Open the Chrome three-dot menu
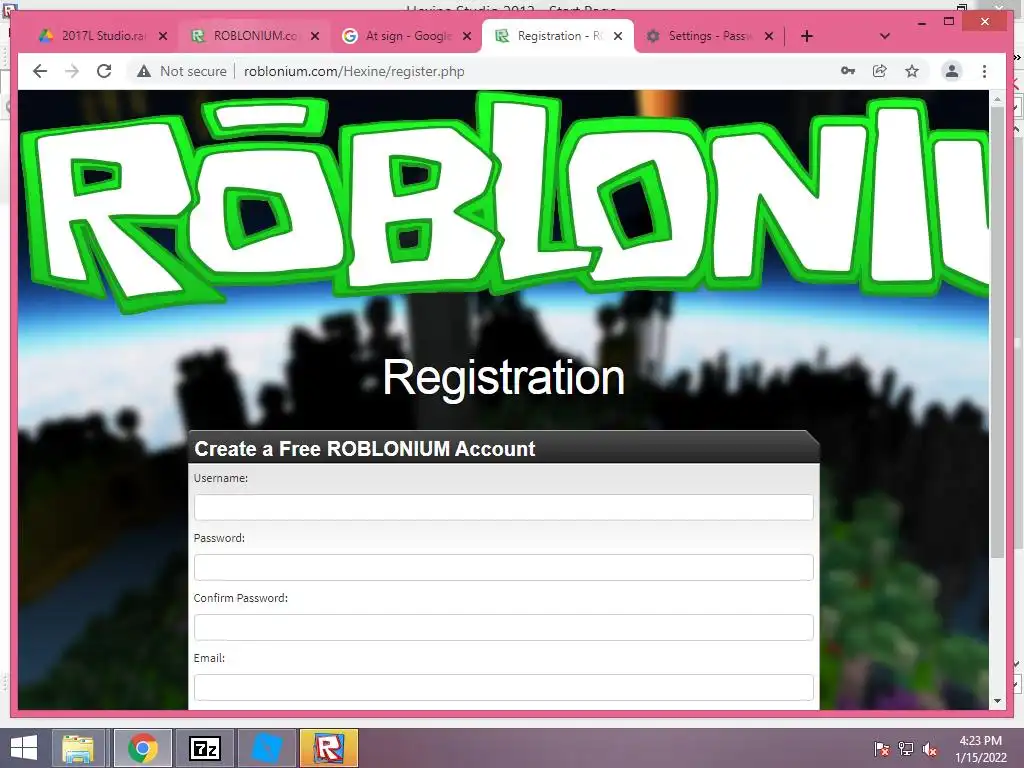The width and height of the screenshot is (1024, 768). point(984,71)
